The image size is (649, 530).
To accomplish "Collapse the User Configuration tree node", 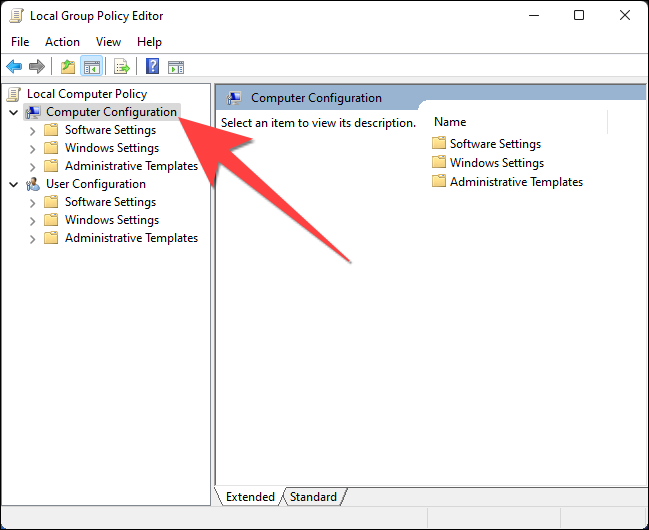I will pyautogui.click(x=13, y=185).
